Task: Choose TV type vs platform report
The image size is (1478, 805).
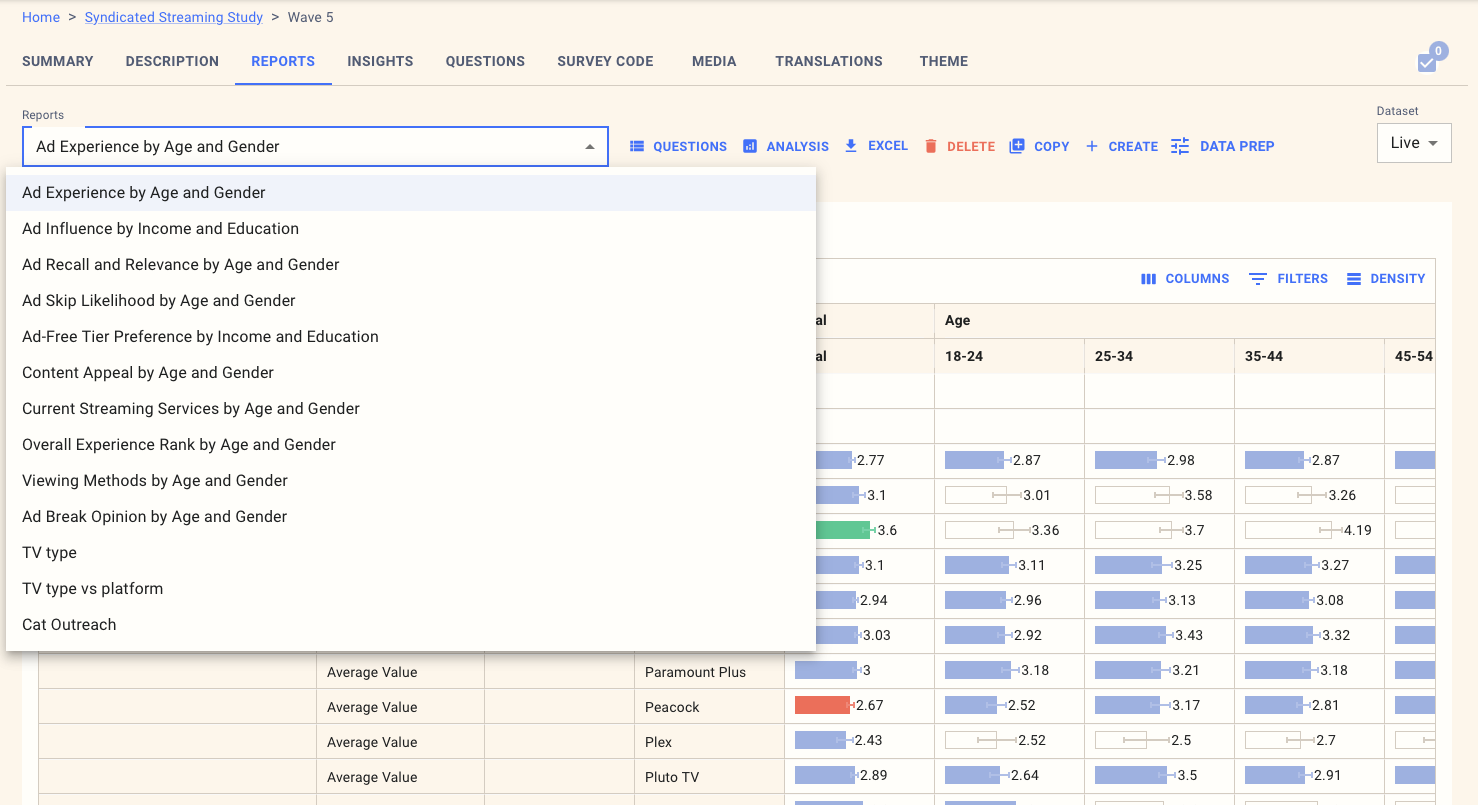Action: pos(92,589)
